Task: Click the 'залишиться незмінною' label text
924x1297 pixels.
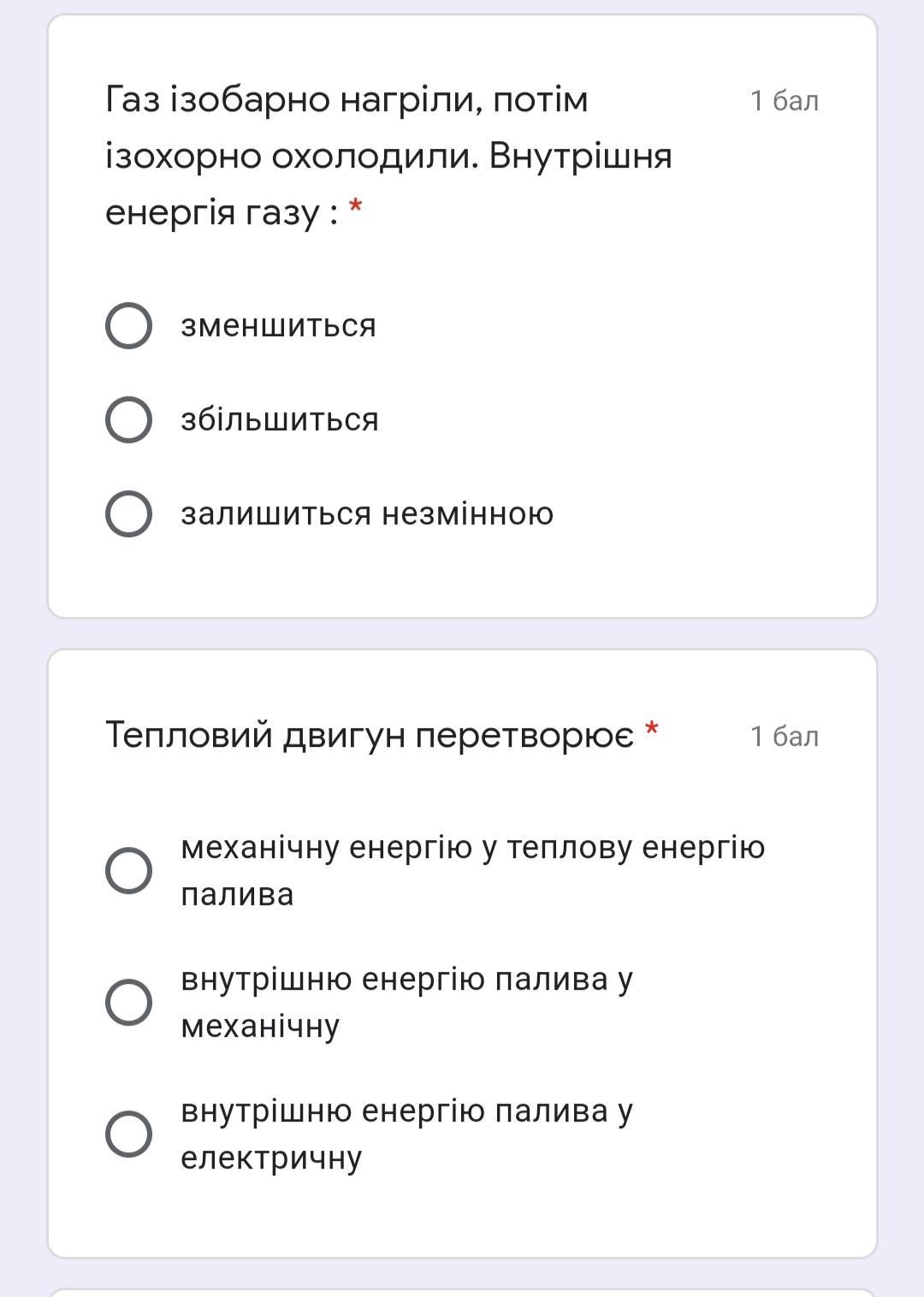Action: (367, 514)
